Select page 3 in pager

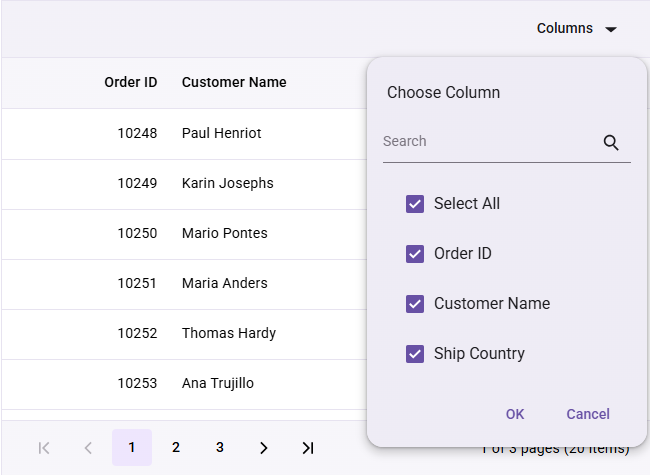tap(220, 448)
